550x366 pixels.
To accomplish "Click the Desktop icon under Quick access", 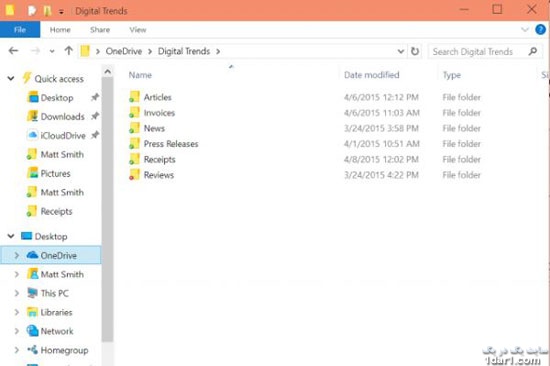I will 32,97.
